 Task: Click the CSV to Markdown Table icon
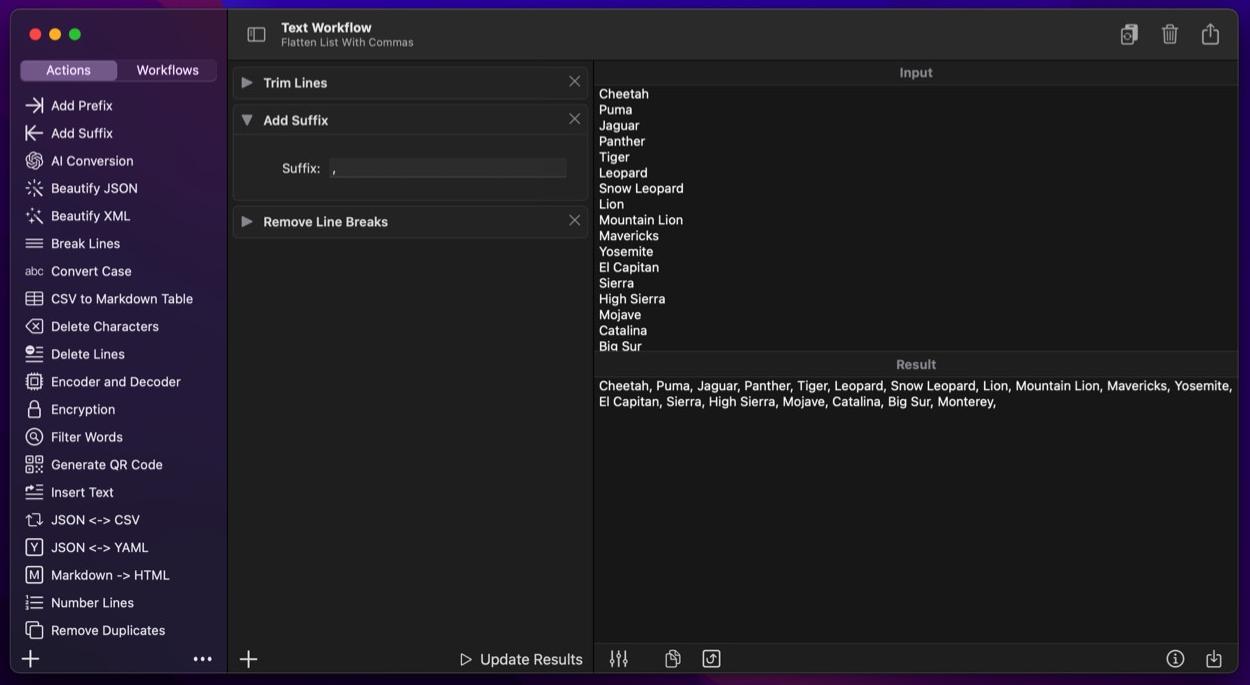[x=34, y=299]
